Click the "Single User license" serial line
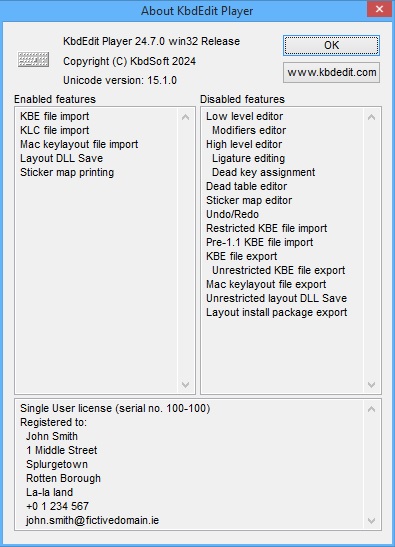395x547 pixels. (x=115, y=408)
